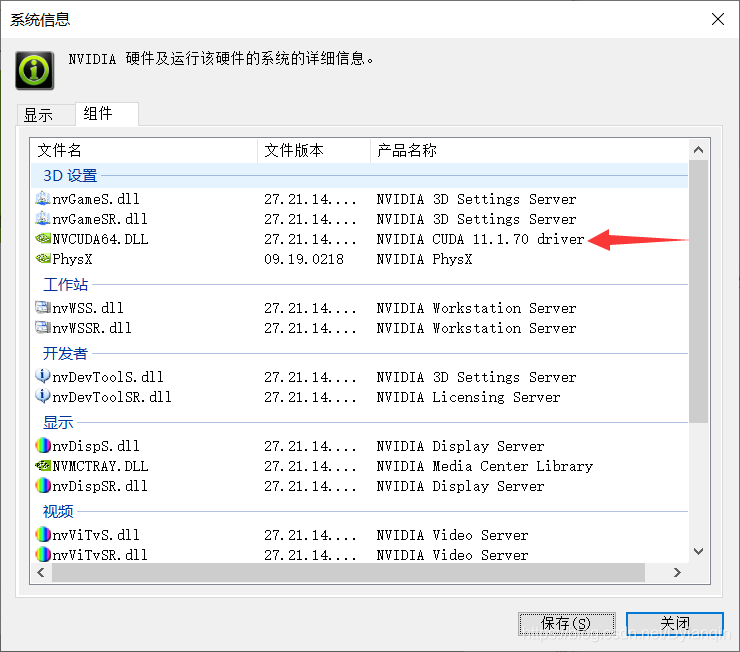
Task: Select the nvGameS.dll file name
Action: 96,199
